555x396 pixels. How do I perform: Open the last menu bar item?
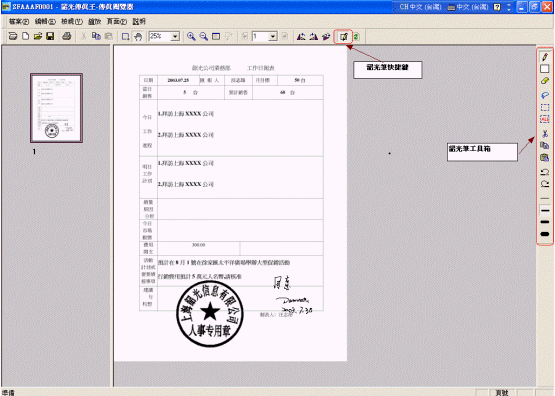click(139, 22)
